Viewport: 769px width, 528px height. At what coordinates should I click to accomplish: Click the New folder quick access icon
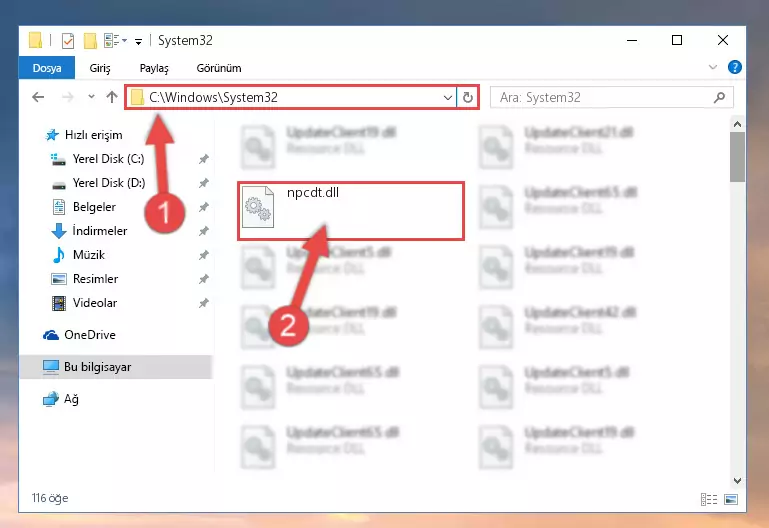click(x=90, y=41)
